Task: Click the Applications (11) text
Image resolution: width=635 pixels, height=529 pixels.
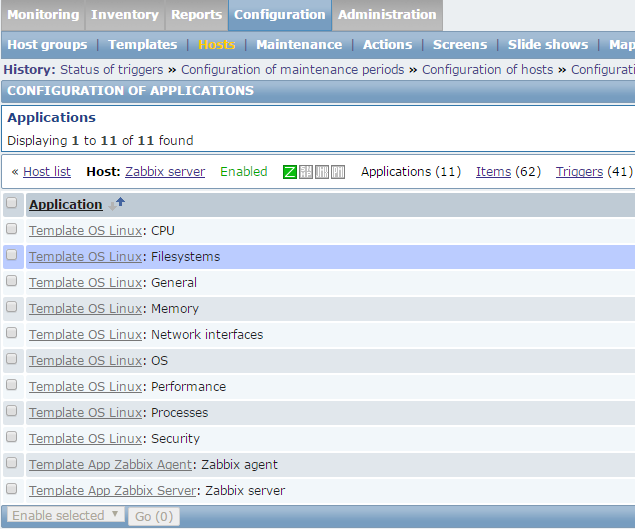Action: [x=411, y=172]
